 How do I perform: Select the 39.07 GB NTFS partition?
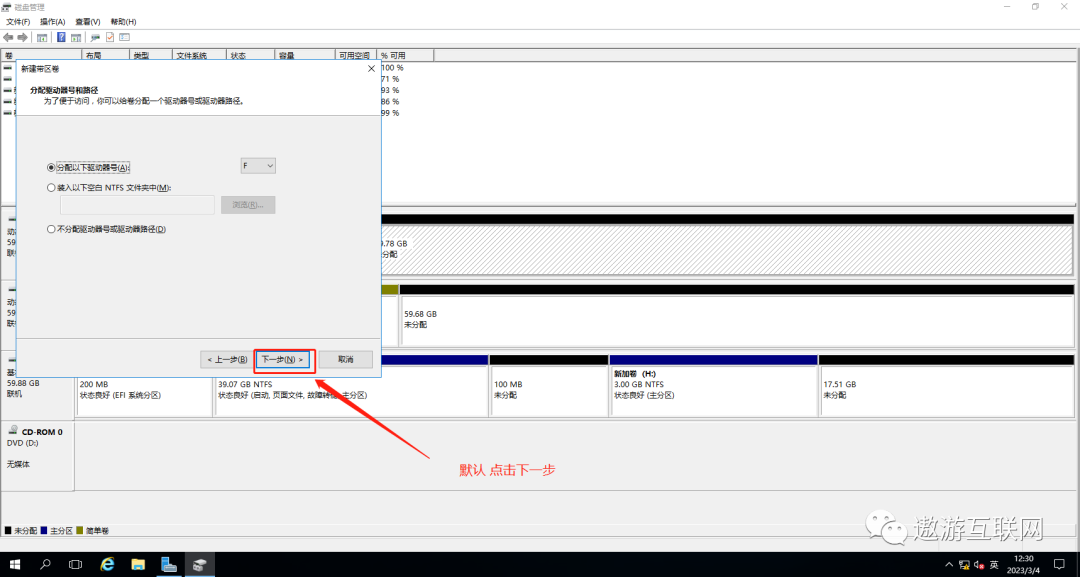click(351, 390)
